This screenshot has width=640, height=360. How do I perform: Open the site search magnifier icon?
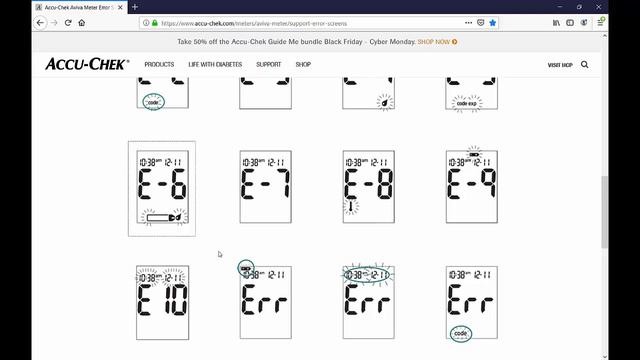[584, 64]
